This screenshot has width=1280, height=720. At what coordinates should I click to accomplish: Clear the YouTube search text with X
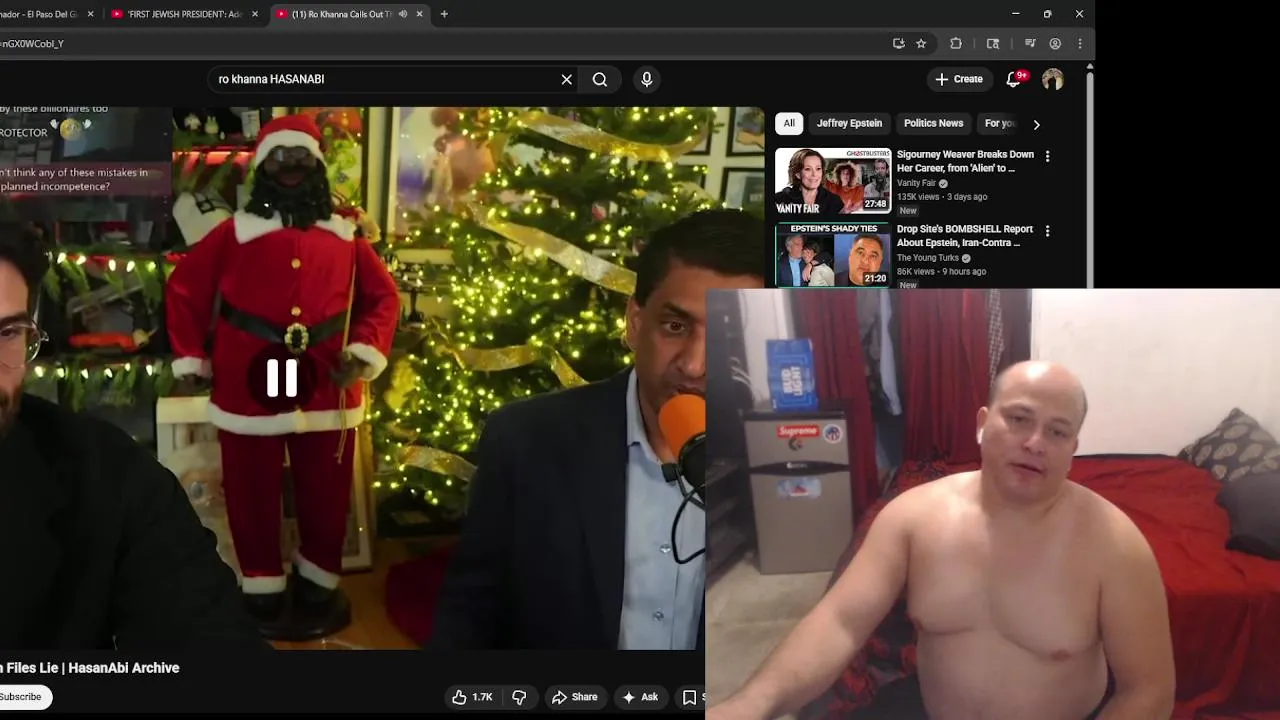(x=567, y=79)
